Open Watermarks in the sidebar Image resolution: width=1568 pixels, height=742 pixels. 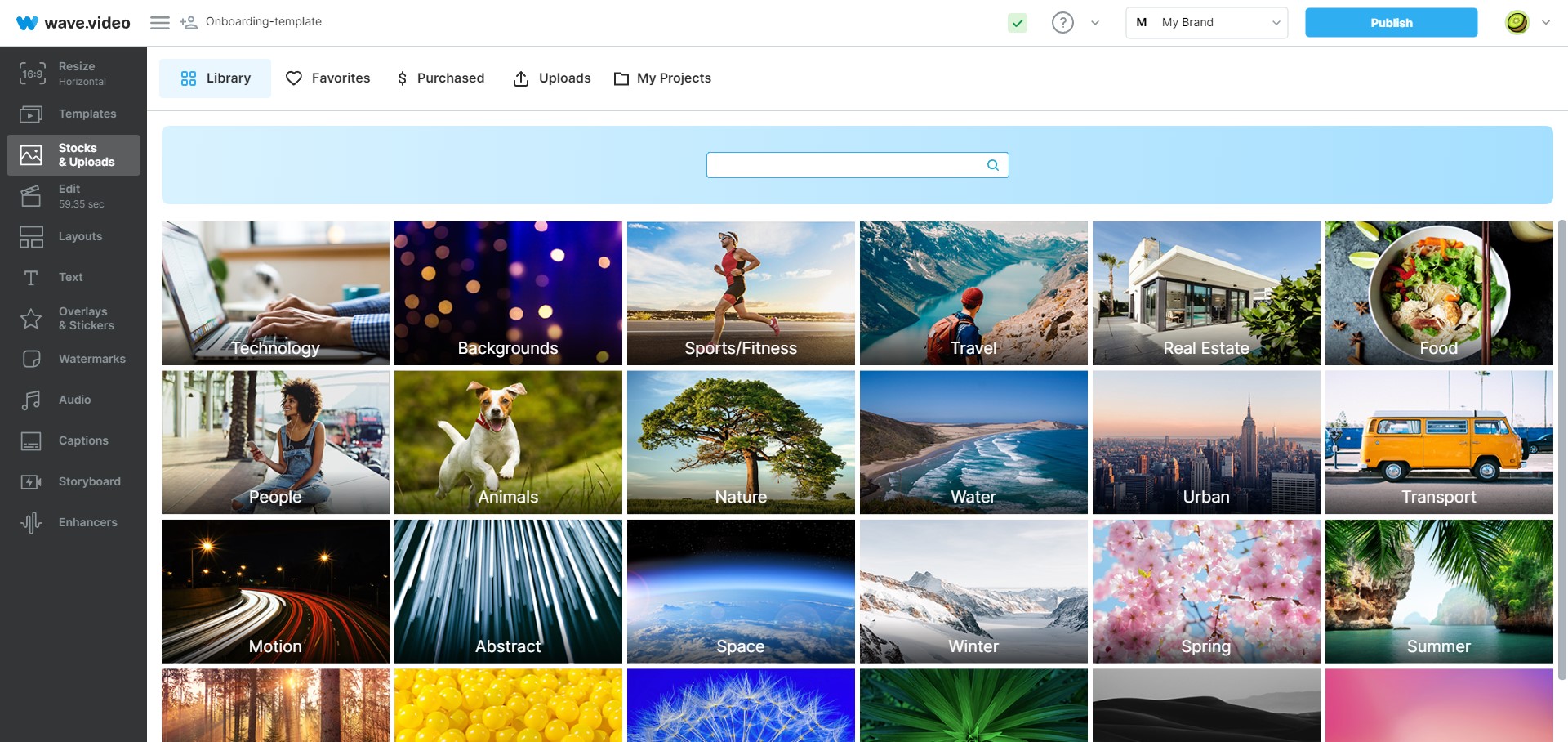click(73, 360)
